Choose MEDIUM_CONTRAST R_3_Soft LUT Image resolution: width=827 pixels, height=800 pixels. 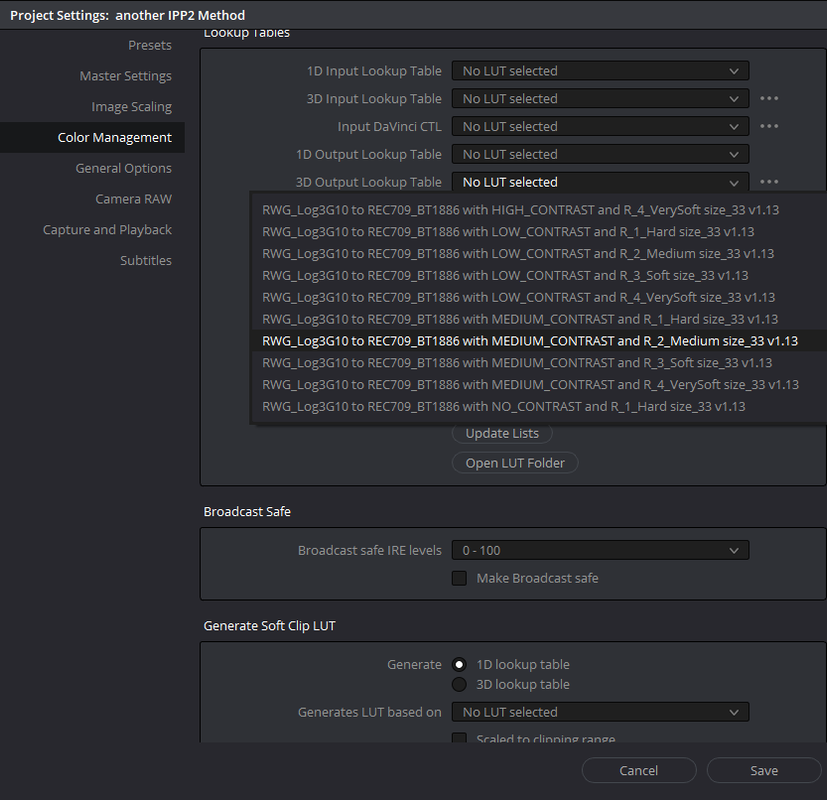coord(539,363)
